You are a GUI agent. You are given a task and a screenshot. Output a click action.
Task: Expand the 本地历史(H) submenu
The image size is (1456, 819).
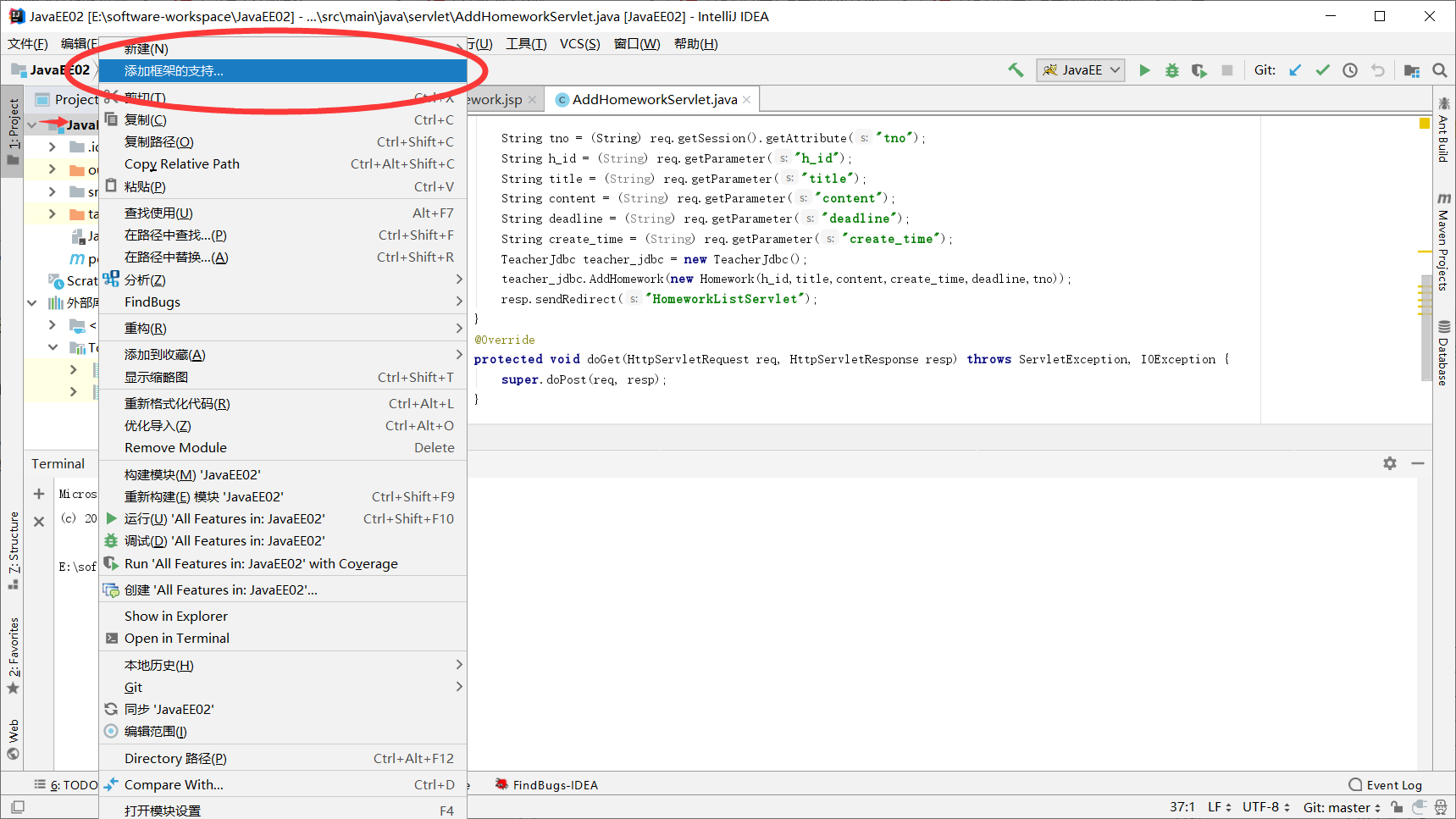(x=283, y=665)
